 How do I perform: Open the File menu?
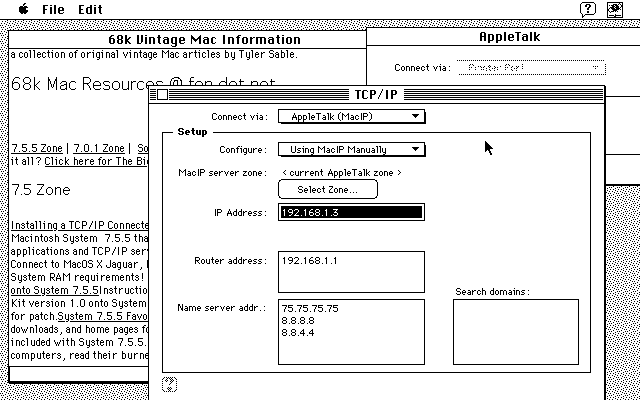pyautogui.click(x=53, y=9)
